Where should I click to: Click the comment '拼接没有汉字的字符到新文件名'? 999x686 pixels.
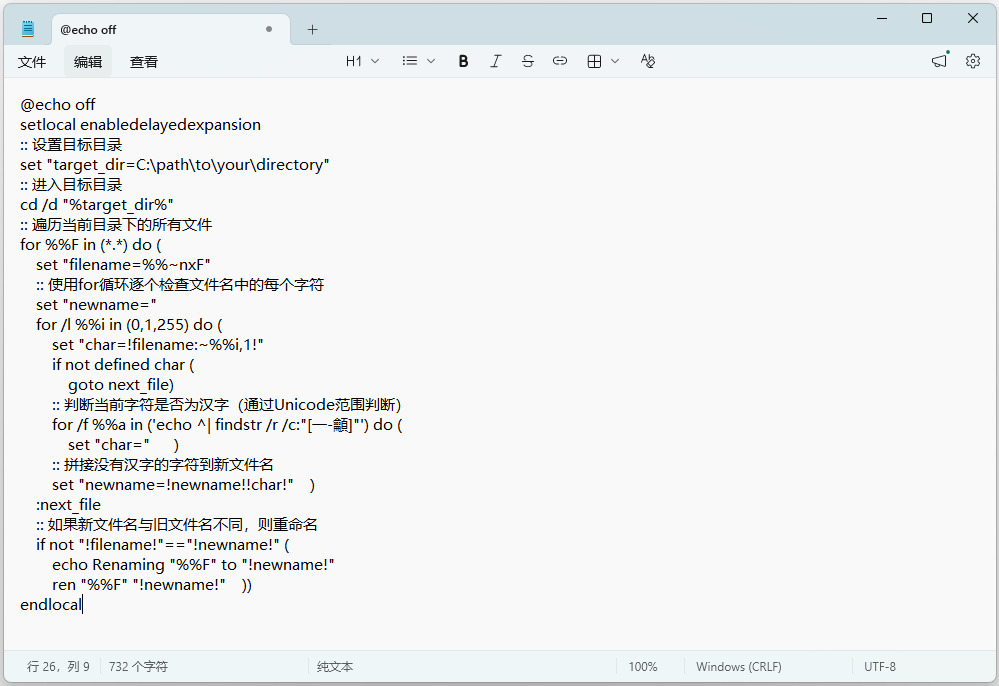click(168, 464)
